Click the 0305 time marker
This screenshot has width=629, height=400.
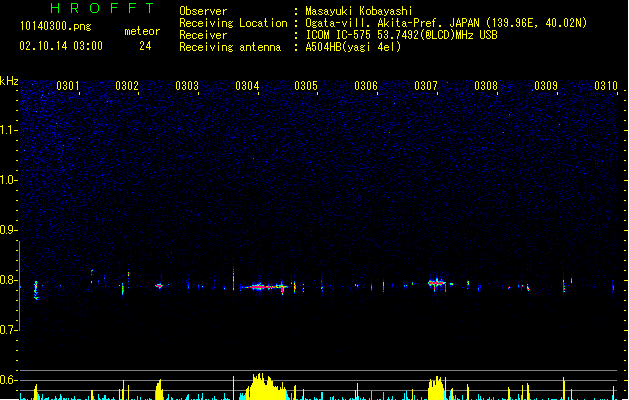[x=306, y=86]
